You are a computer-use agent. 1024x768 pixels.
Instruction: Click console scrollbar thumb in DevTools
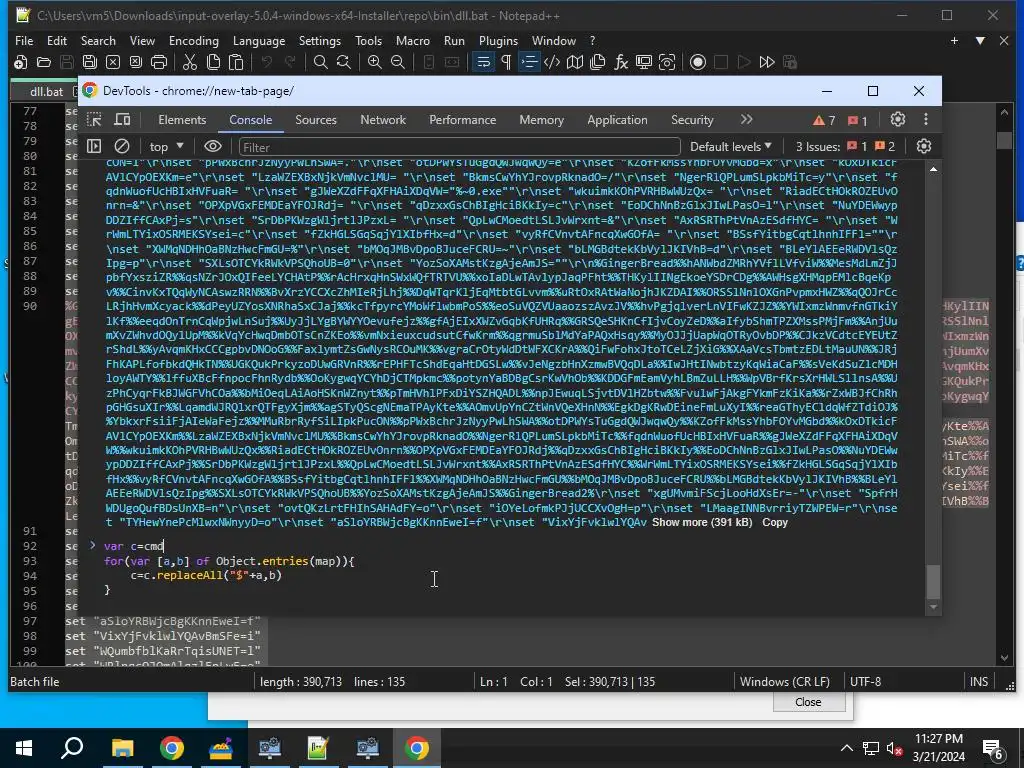[x=933, y=581]
